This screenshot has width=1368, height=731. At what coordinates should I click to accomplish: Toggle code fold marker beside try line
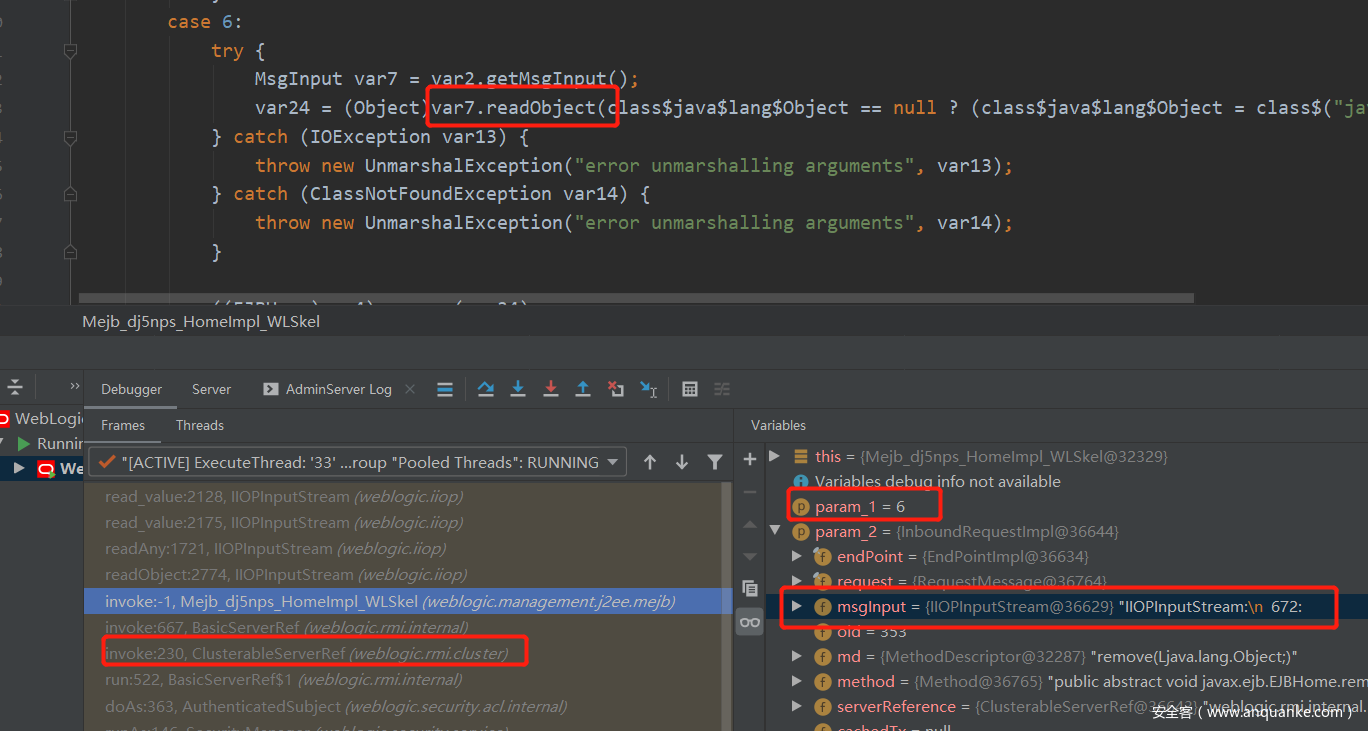tap(70, 50)
